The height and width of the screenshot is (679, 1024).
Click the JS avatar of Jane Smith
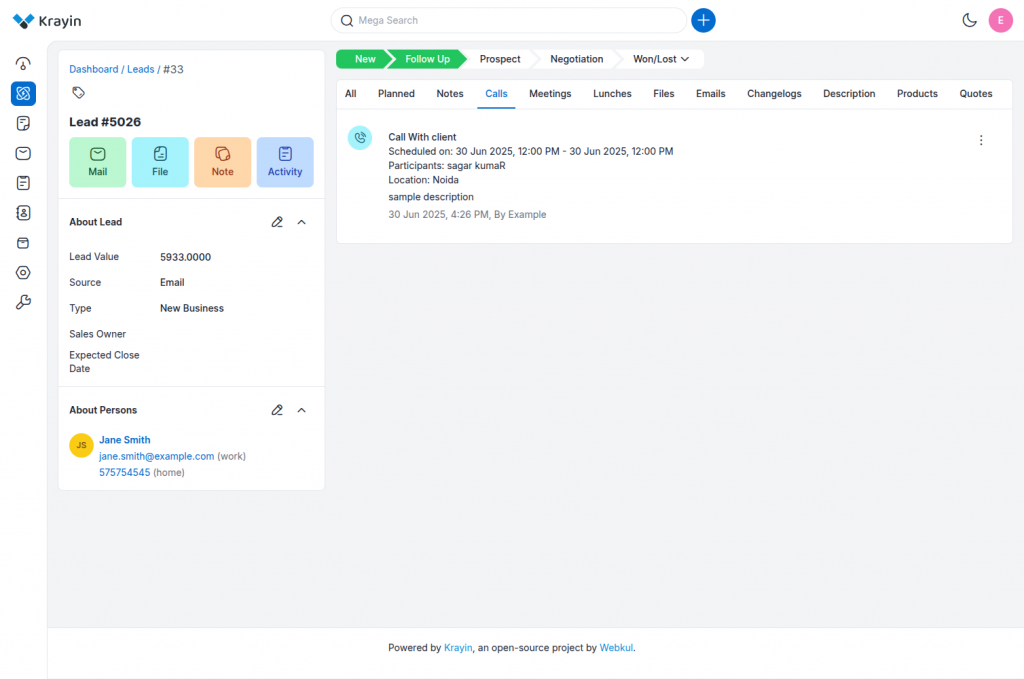coord(81,445)
